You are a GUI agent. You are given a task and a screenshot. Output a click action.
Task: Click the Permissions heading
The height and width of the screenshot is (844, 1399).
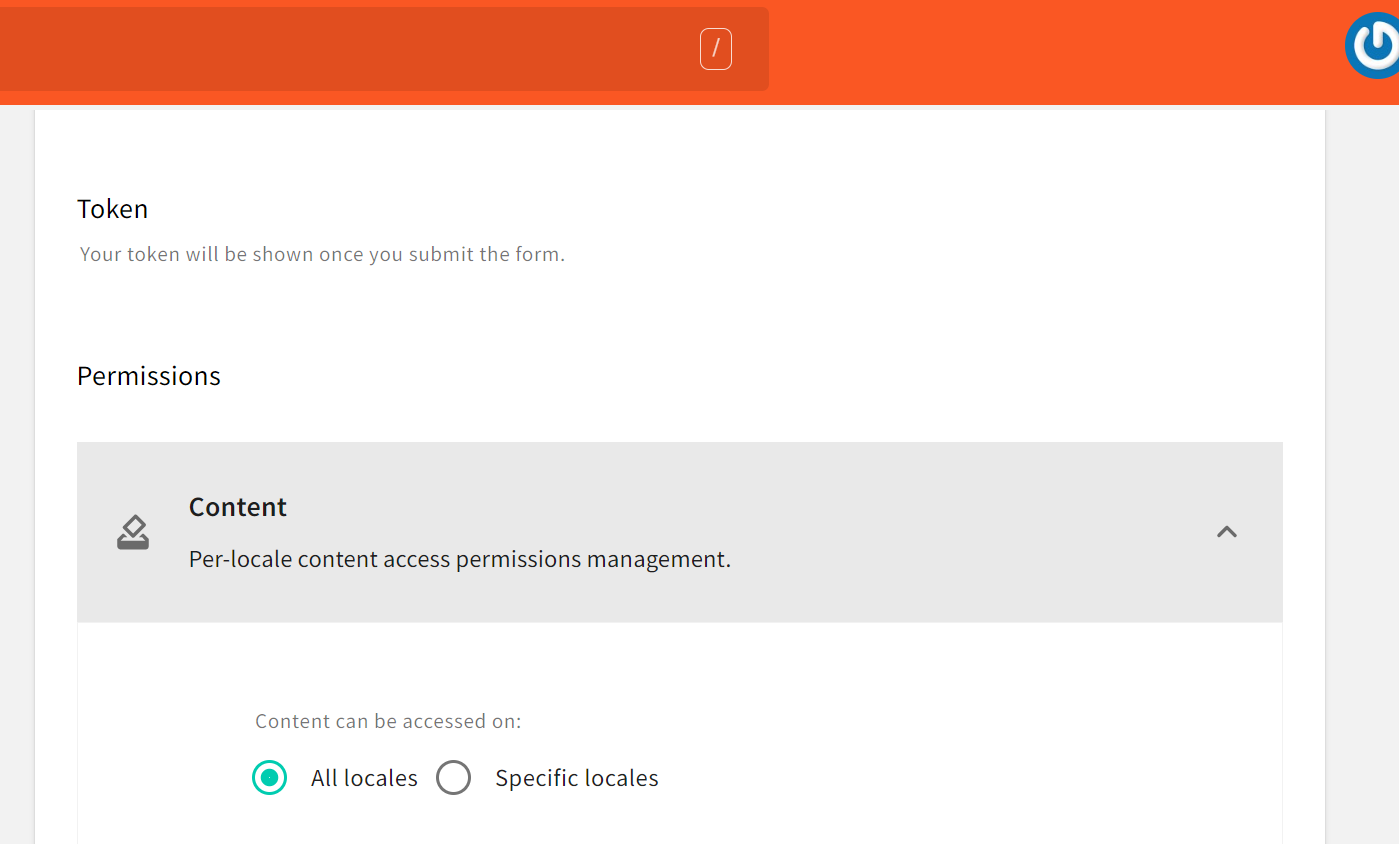149,376
